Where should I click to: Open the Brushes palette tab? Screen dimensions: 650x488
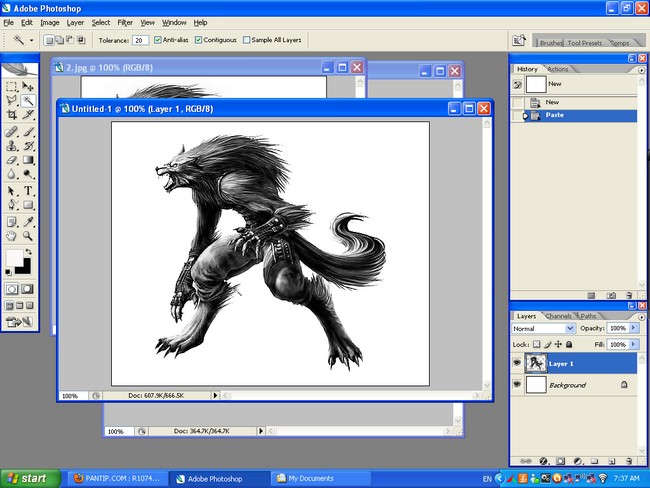pos(551,43)
